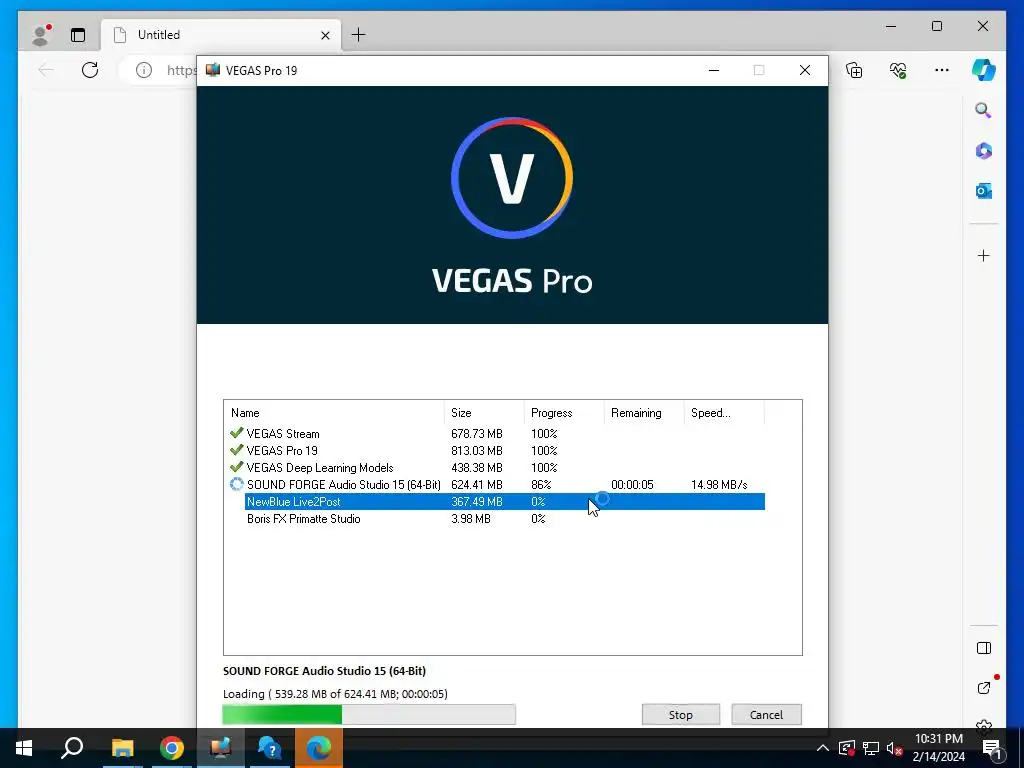The width and height of the screenshot is (1024, 768).
Task: Open Edge tab actions menu icon
Action: pos(78,35)
